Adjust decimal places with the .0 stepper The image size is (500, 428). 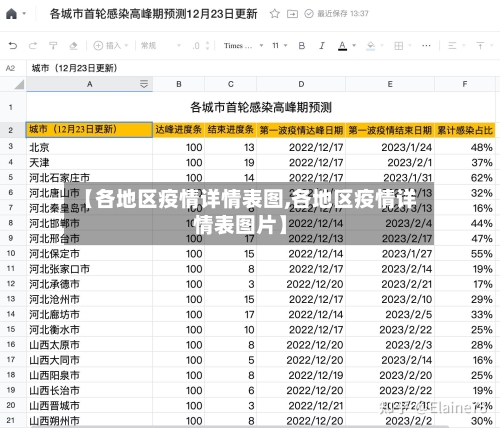tap(201, 46)
